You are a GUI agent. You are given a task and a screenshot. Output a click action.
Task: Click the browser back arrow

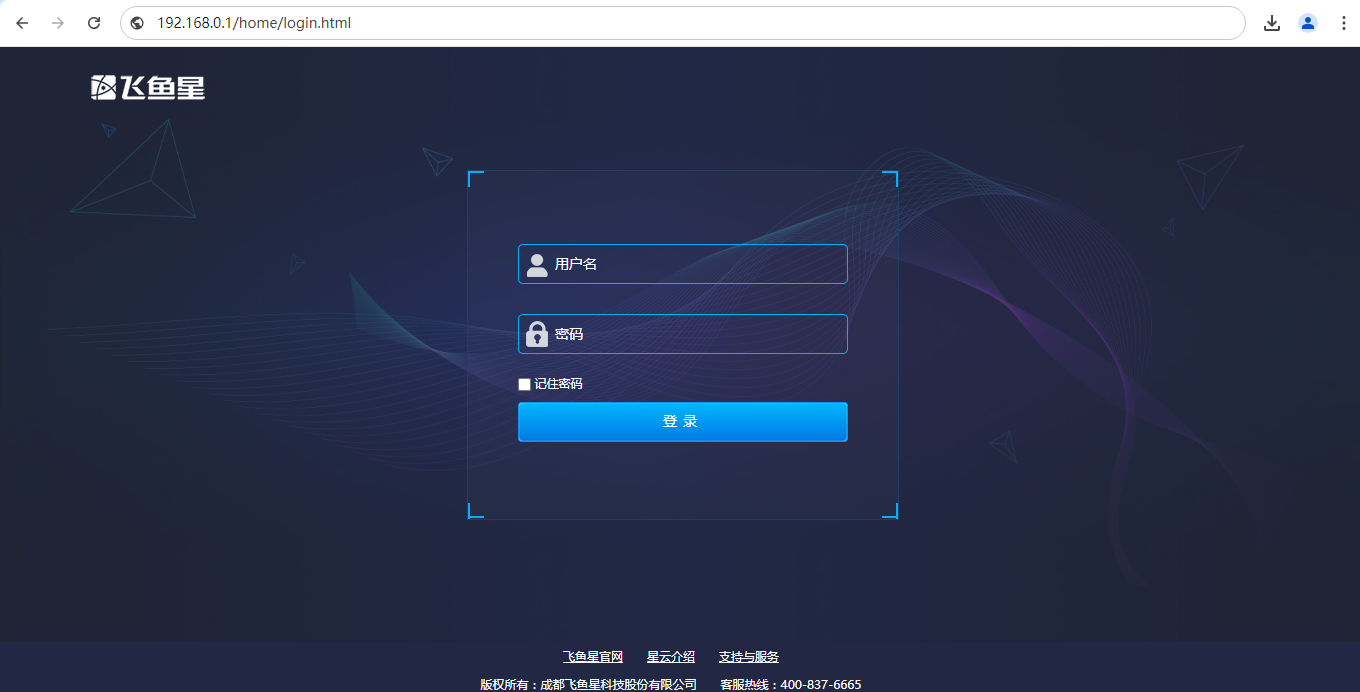(x=22, y=23)
